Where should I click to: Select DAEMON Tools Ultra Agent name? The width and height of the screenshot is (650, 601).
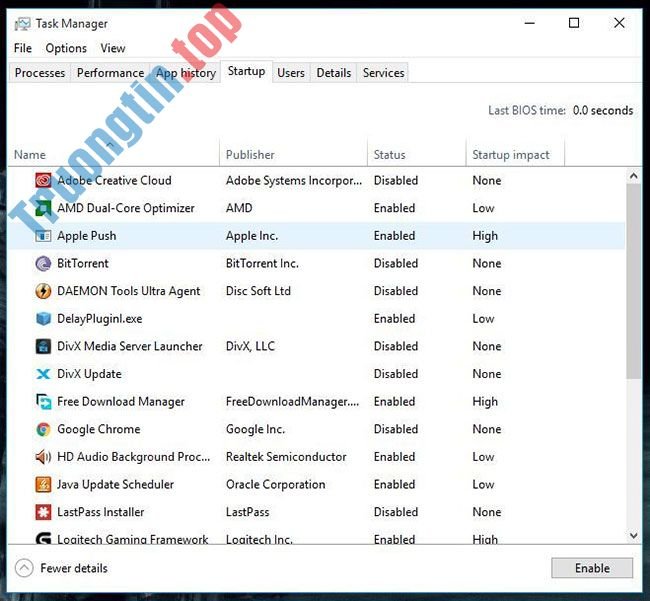[129, 291]
